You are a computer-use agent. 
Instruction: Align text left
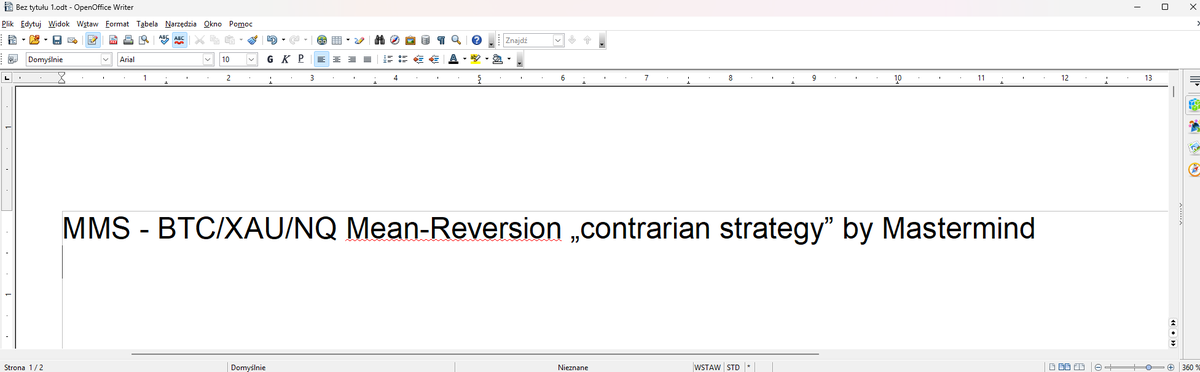click(x=321, y=59)
